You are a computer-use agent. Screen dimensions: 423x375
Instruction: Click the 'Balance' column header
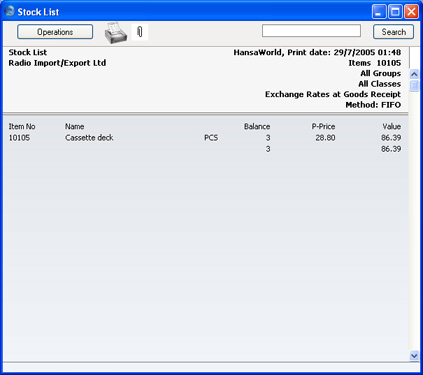point(257,127)
